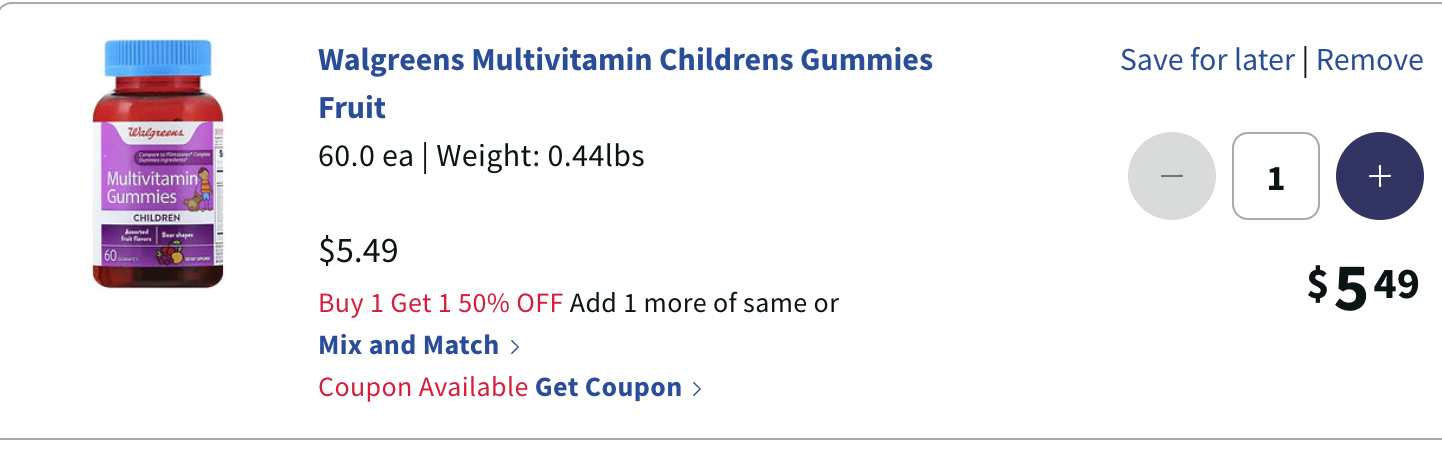Remove the multivitamin gummies from cart
The width and height of the screenshot is (1442, 458).
click(x=1369, y=60)
